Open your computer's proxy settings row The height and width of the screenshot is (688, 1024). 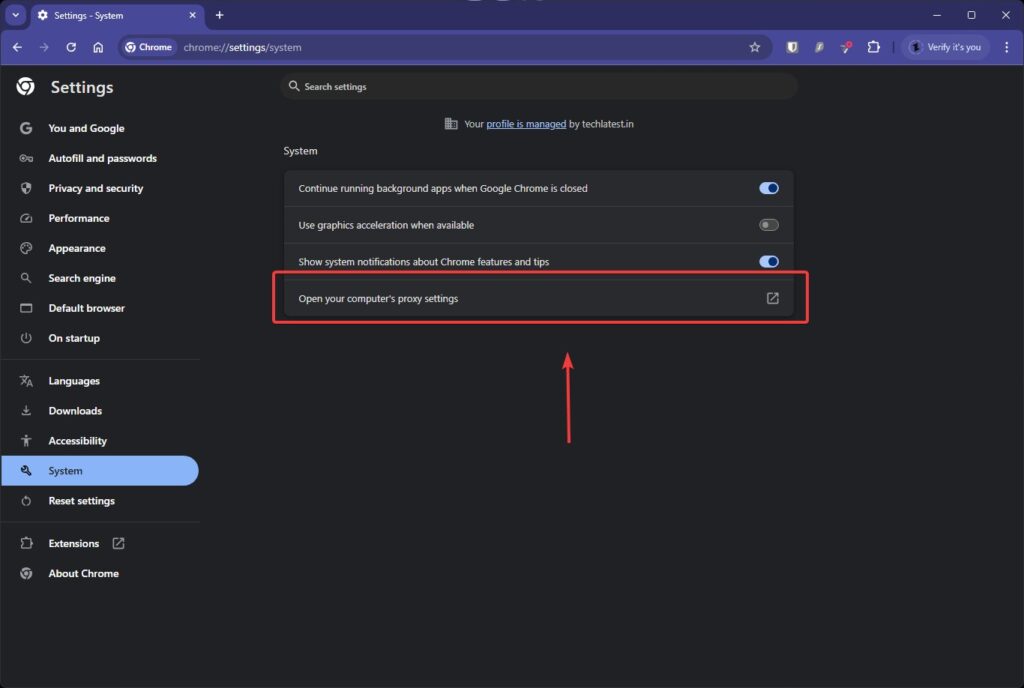click(x=539, y=298)
